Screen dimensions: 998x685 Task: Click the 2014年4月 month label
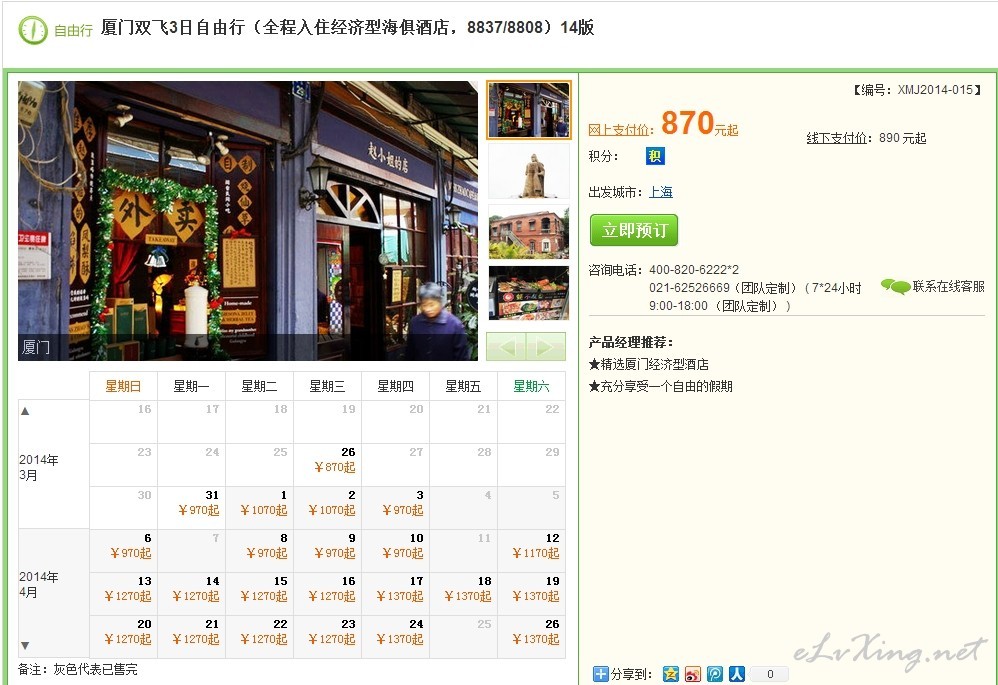coord(39,584)
